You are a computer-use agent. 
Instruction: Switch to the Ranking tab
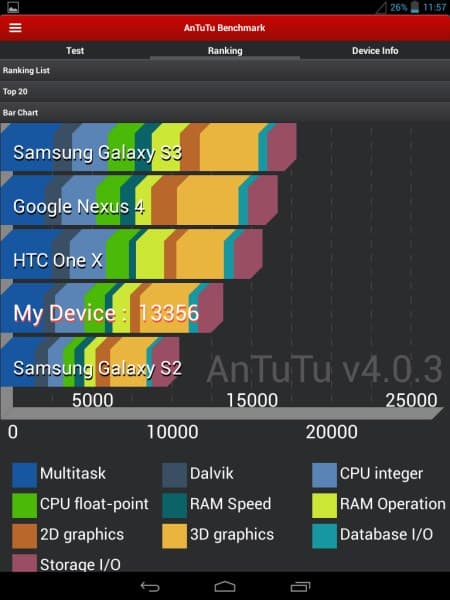tap(225, 51)
